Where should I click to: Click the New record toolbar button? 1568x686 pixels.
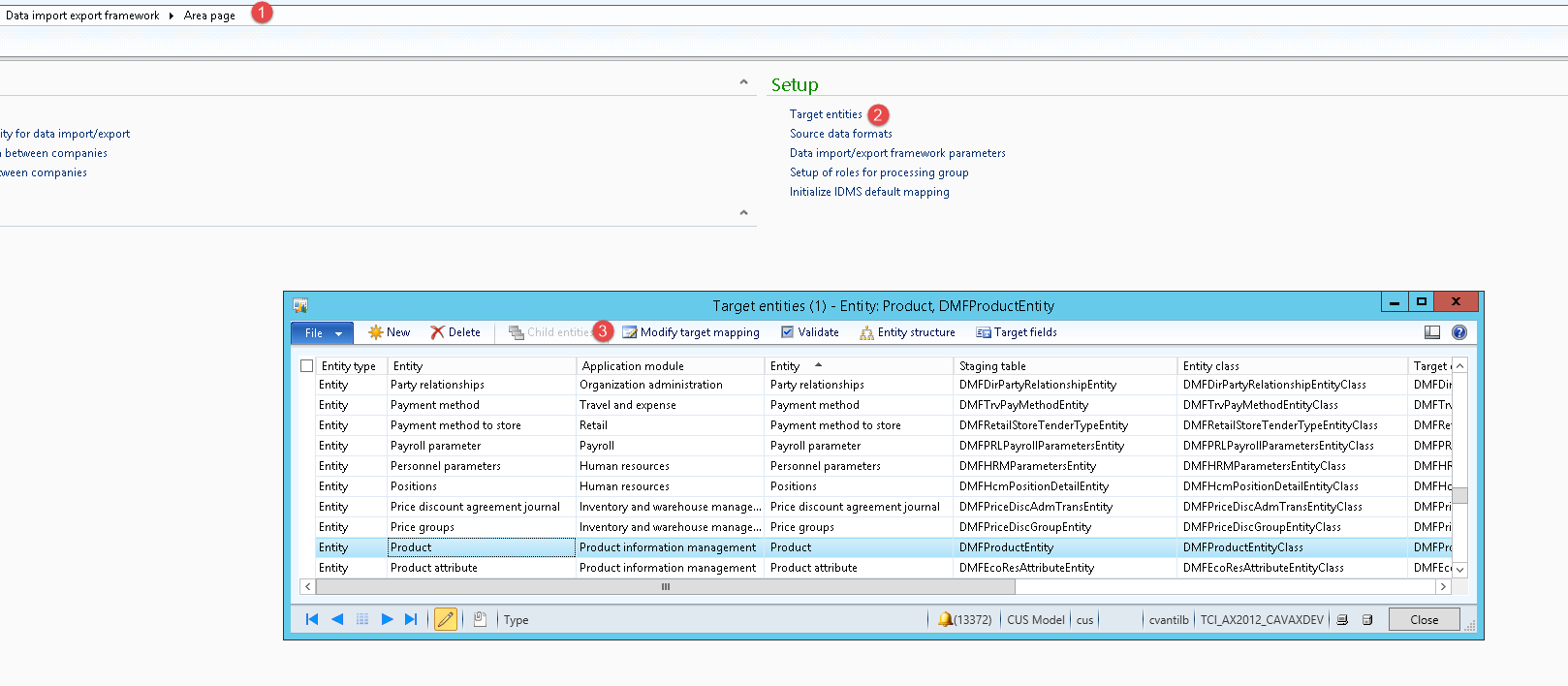(389, 332)
